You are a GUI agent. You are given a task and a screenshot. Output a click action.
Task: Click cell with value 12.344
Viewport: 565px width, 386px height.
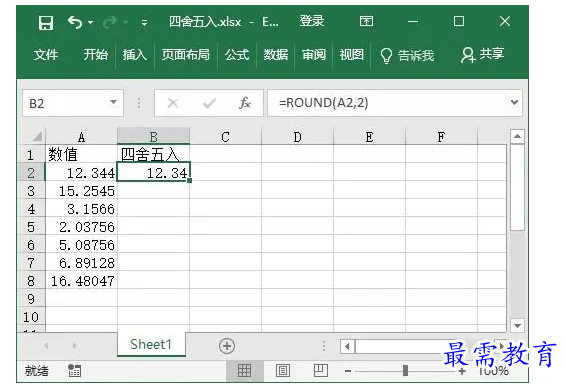point(81,173)
